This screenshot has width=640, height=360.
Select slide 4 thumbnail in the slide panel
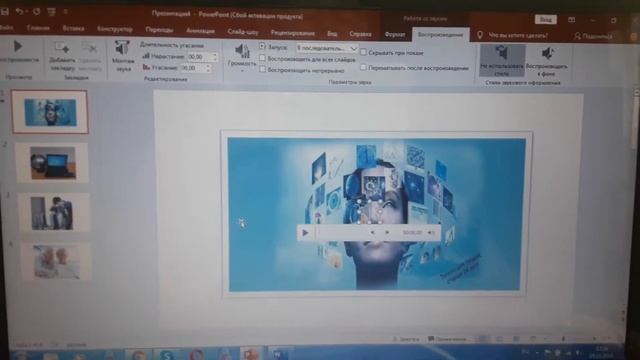point(56,262)
